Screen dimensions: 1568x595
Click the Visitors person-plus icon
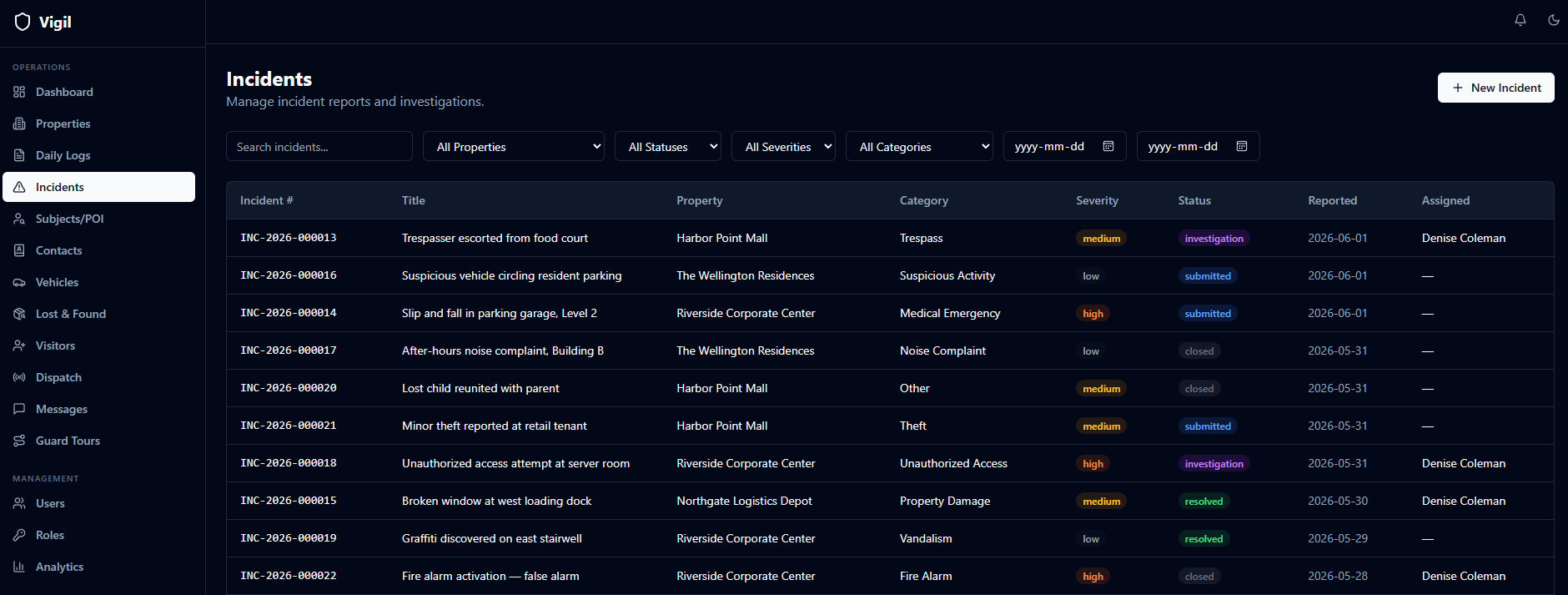click(x=19, y=345)
